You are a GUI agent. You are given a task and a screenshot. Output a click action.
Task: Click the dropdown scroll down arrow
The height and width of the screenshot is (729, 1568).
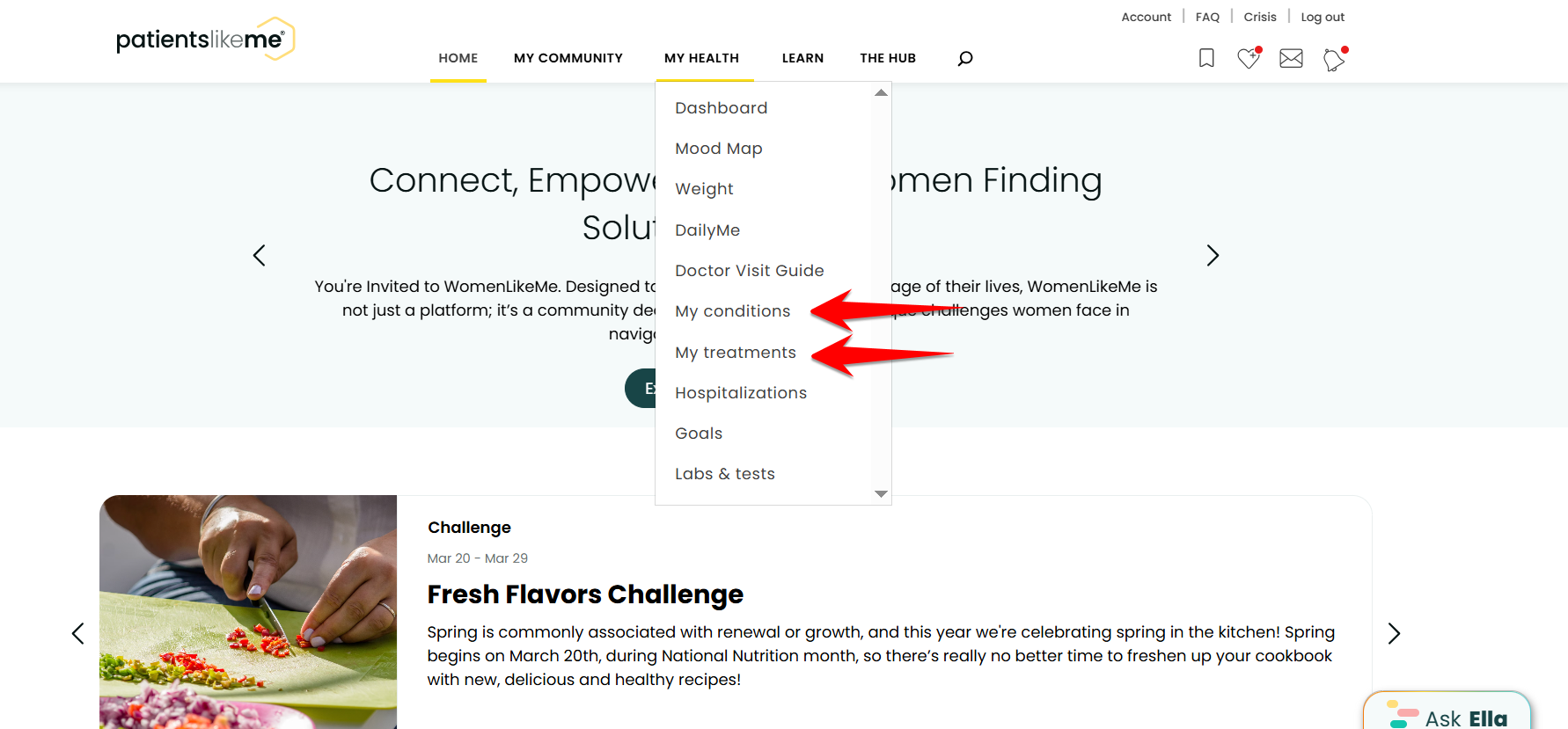[x=881, y=494]
